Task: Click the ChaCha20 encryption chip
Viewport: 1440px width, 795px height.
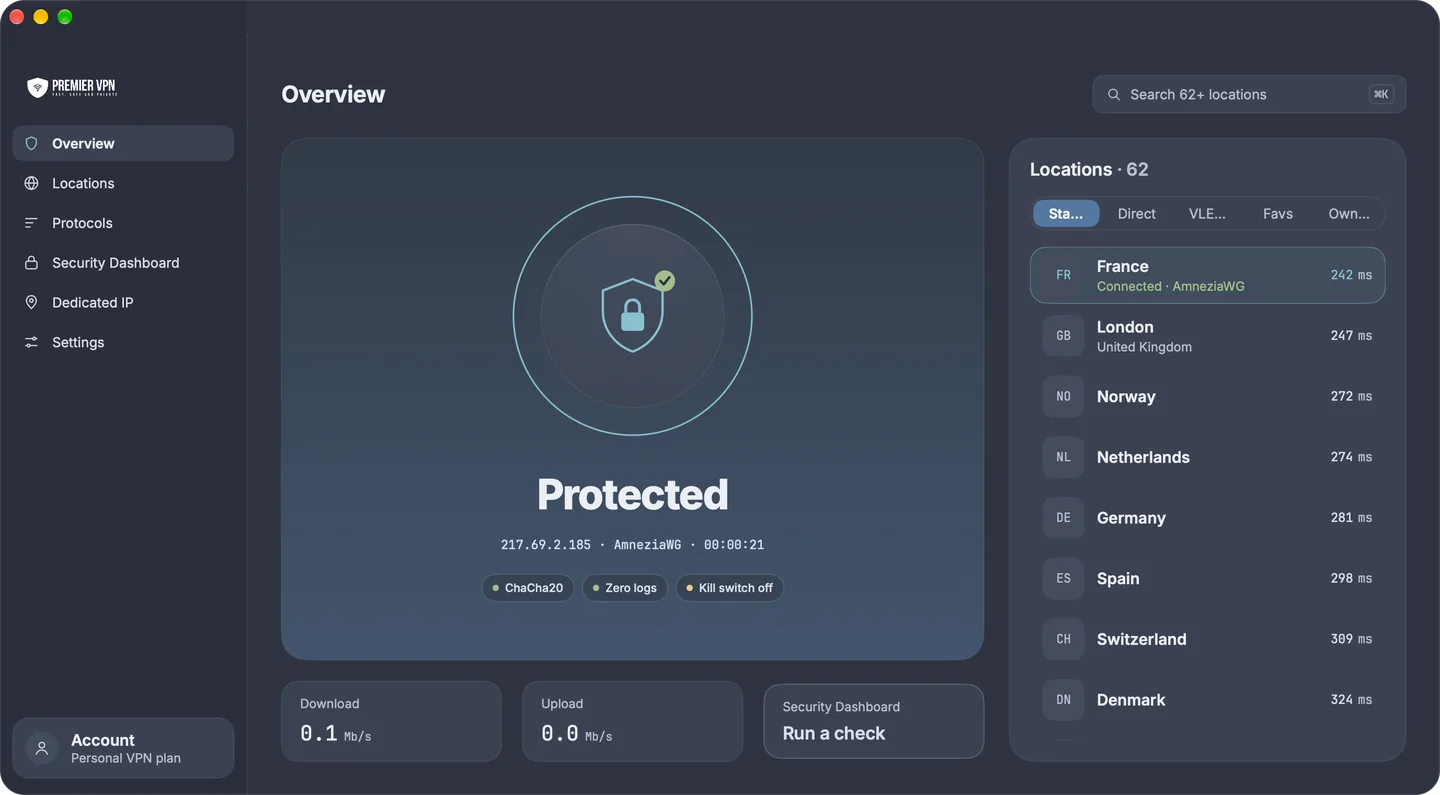Action: tap(528, 588)
